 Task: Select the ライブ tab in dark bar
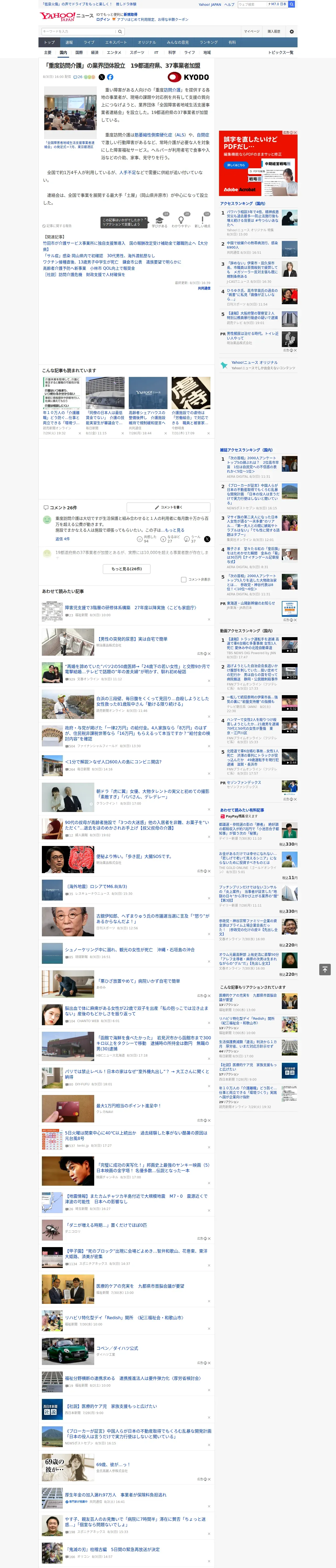(89, 43)
